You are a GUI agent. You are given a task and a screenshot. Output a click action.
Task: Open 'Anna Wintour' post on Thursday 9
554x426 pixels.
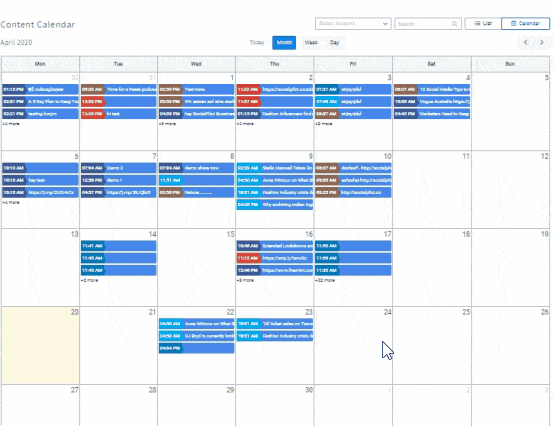275,180
